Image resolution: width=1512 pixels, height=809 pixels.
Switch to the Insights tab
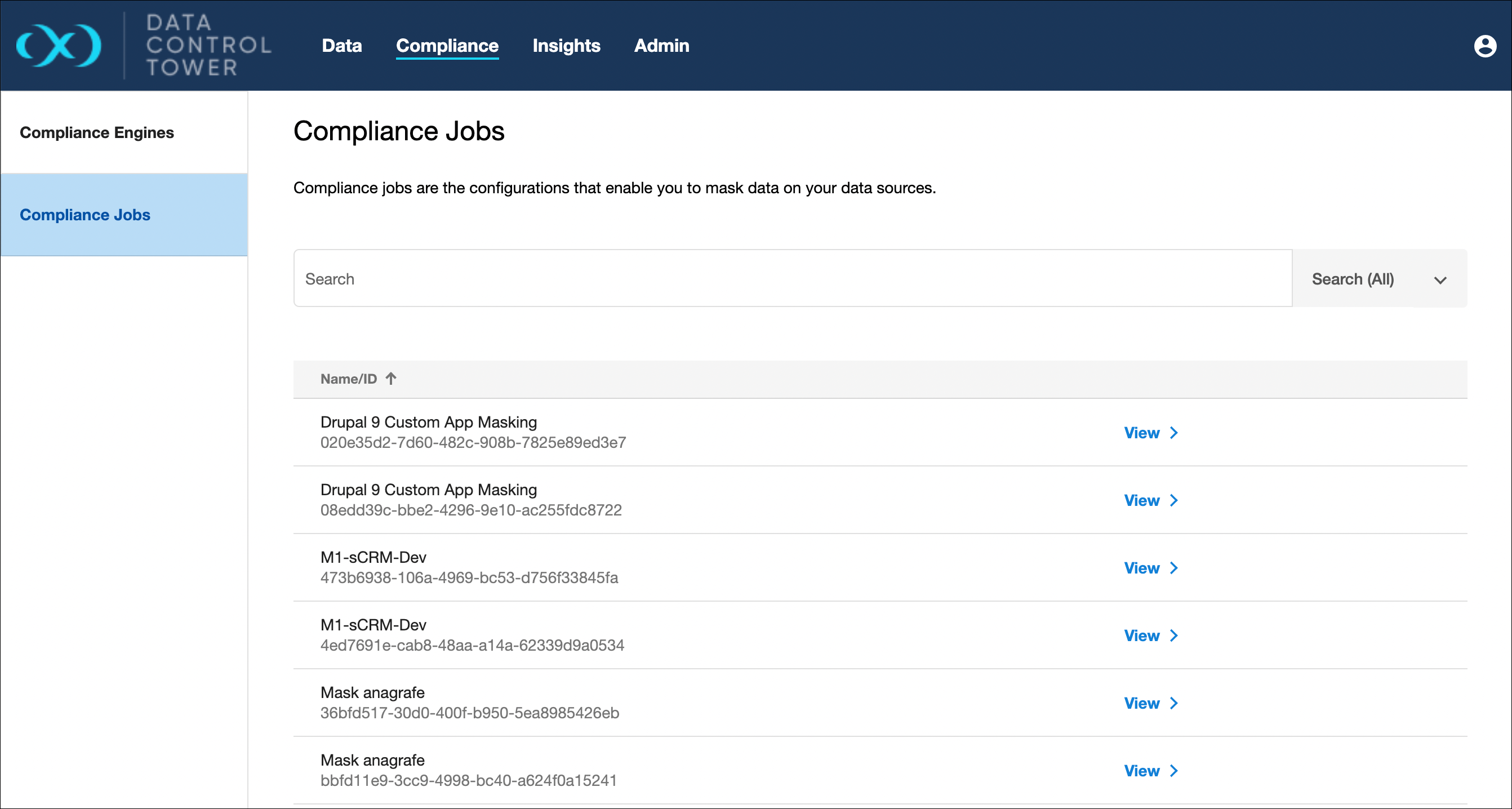point(566,45)
